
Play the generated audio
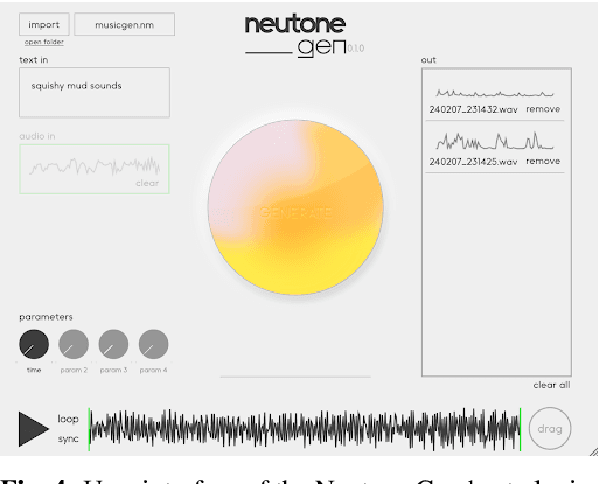click(x=34, y=429)
